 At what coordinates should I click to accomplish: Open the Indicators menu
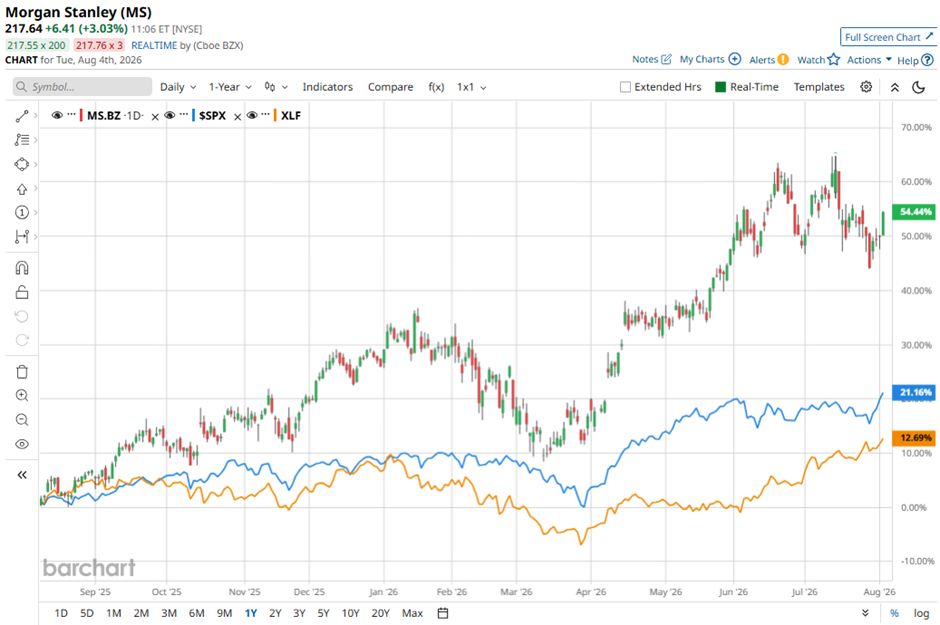pyautogui.click(x=327, y=87)
